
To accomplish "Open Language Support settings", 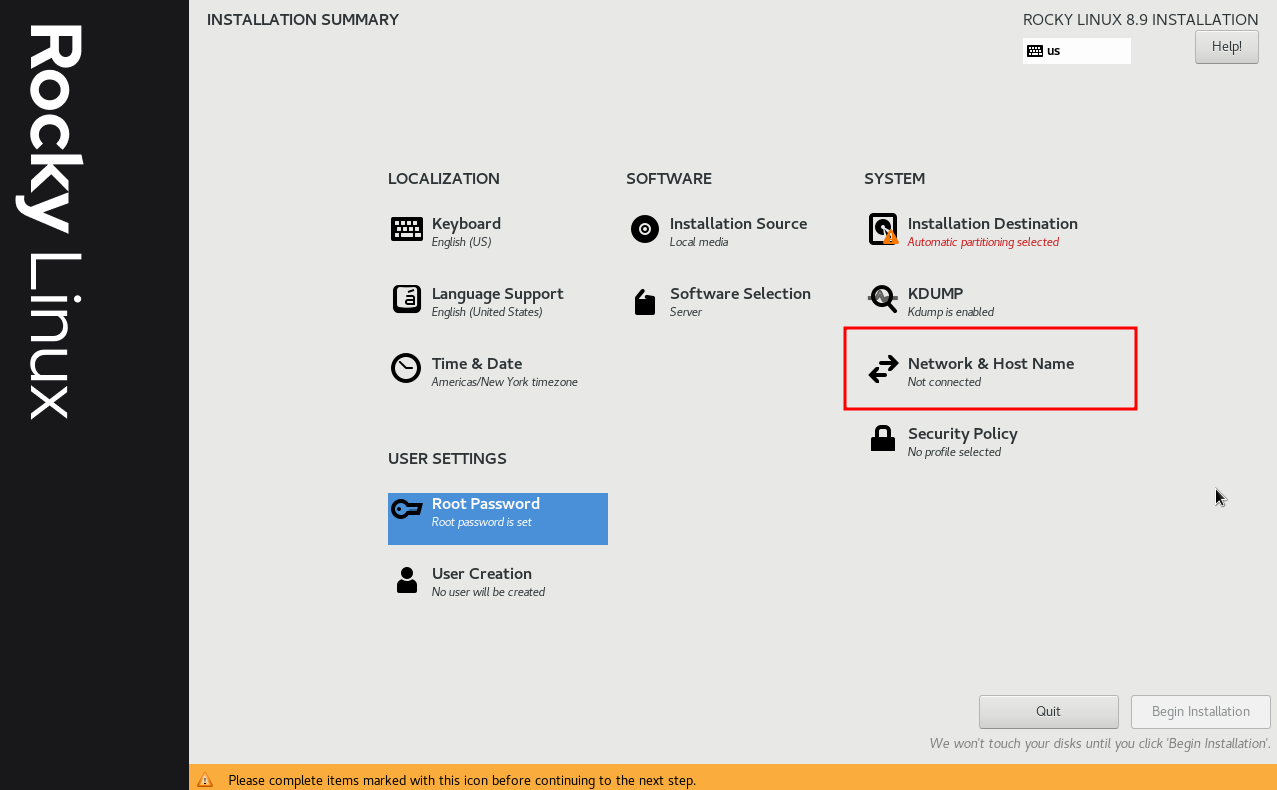I will (498, 294).
